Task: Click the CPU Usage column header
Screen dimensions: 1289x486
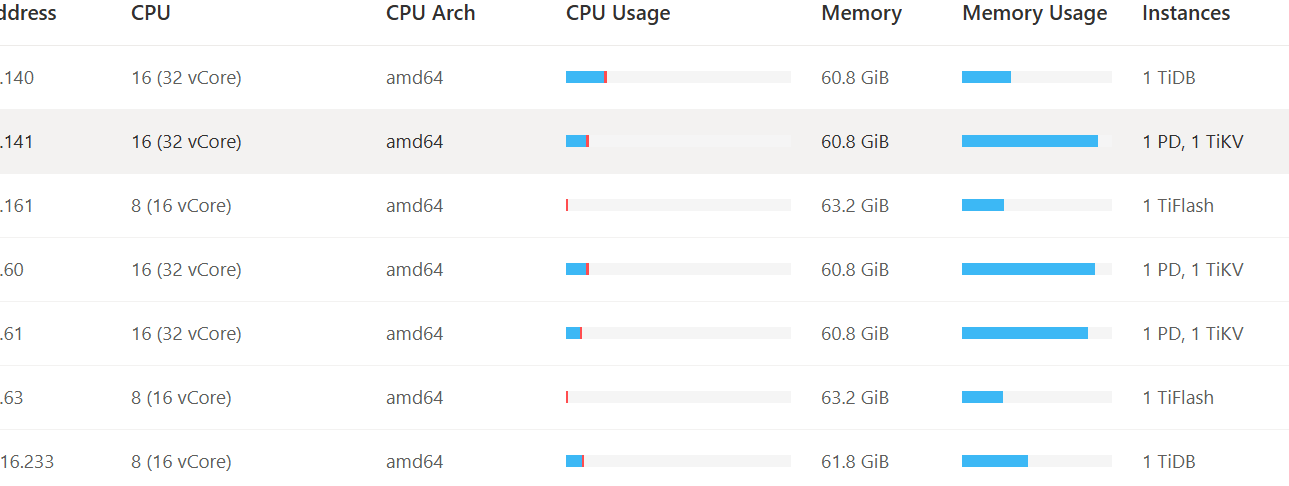Action: tap(618, 13)
